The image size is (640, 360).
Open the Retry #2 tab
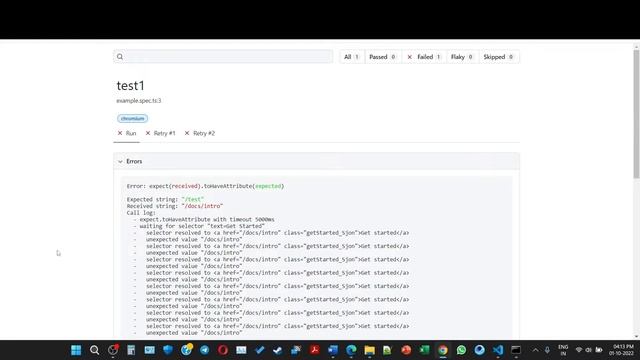click(x=200, y=133)
